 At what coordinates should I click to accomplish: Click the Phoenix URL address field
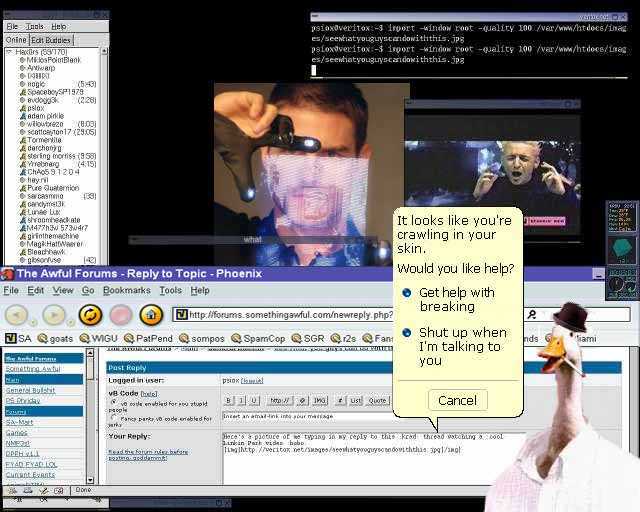282,314
